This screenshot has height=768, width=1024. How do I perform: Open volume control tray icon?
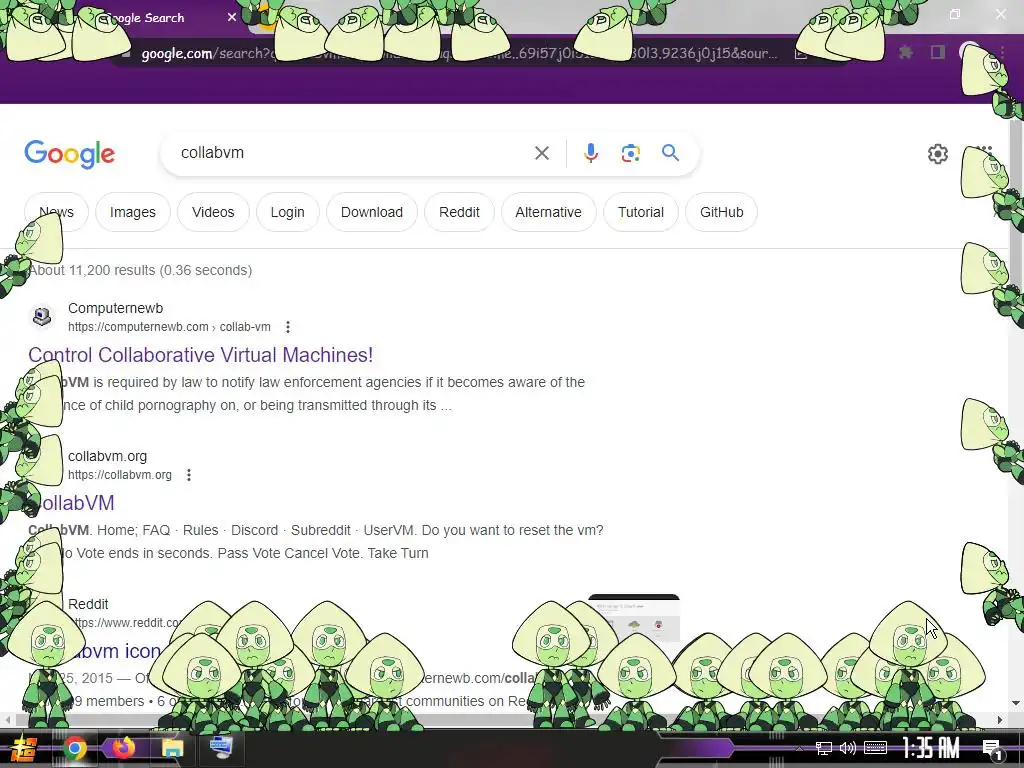click(x=848, y=748)
